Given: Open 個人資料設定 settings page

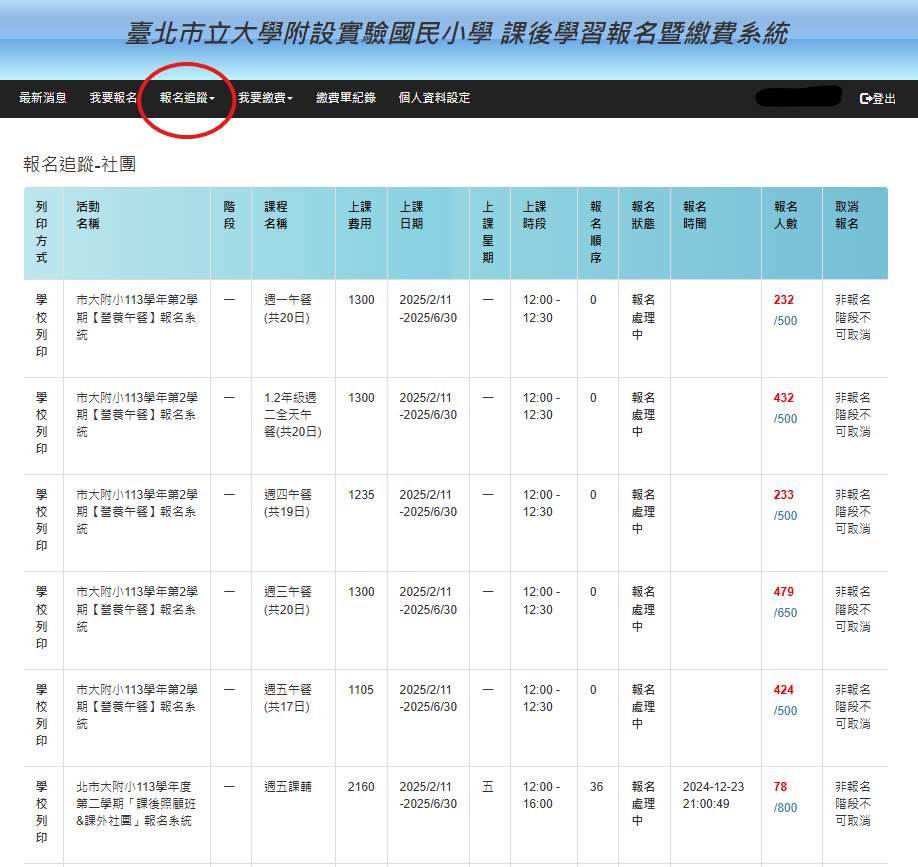Looking at the screenshot, I should (x=434, y=98).
